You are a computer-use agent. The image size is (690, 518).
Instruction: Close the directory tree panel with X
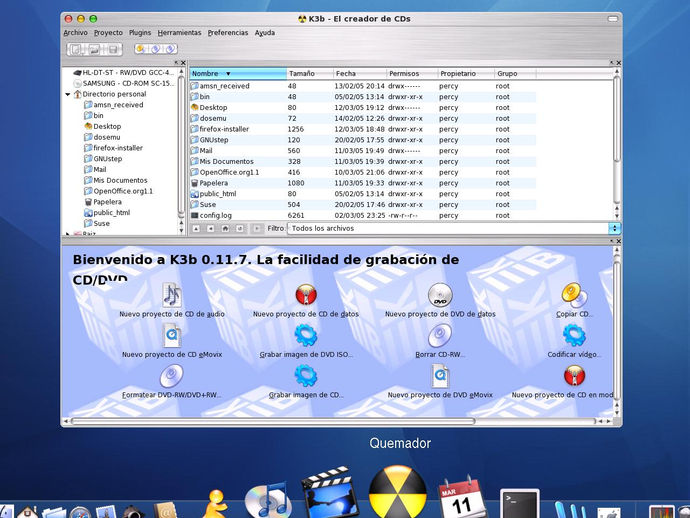tap(183, 63)
